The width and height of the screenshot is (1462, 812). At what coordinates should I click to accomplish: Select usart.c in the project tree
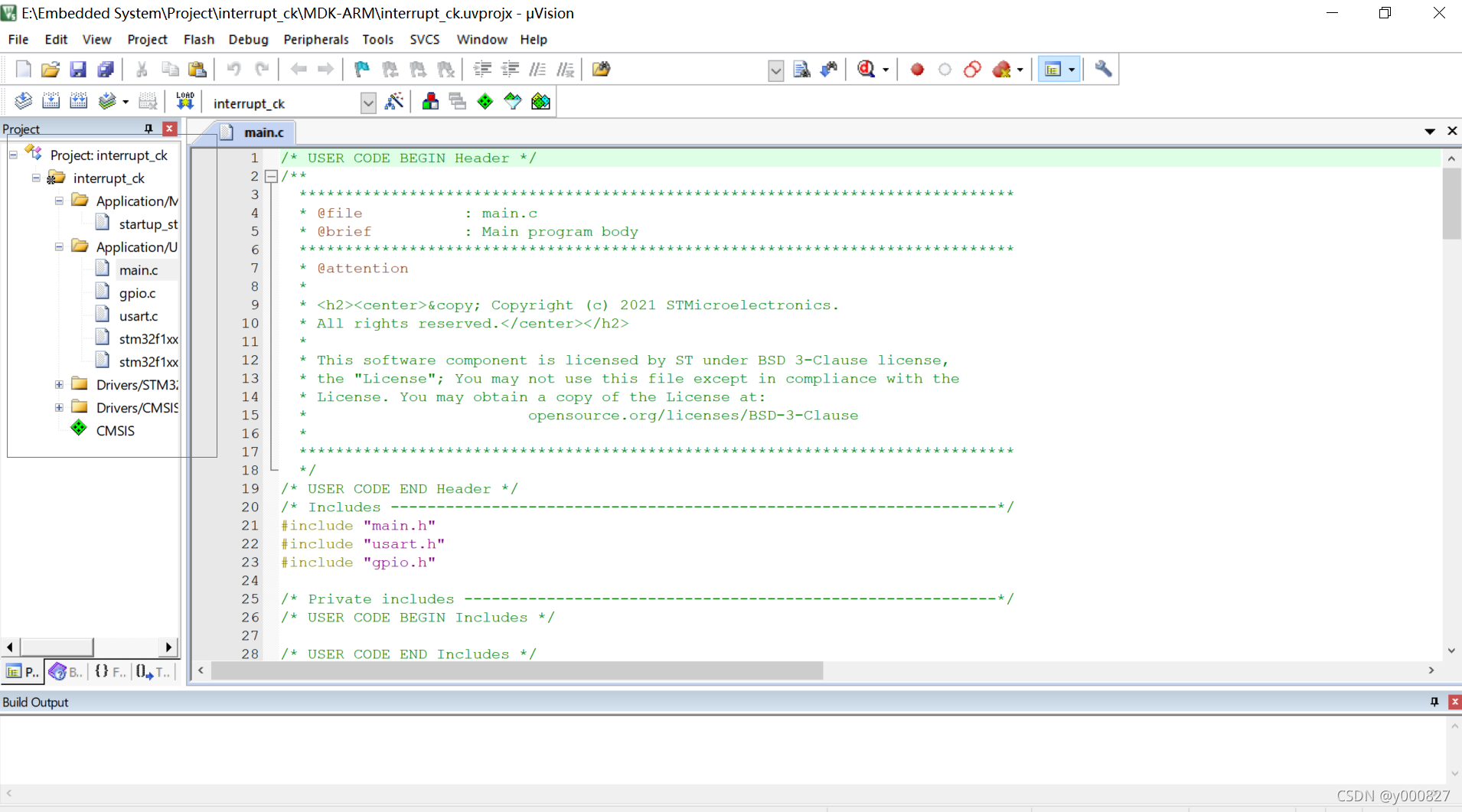(139, 316)
